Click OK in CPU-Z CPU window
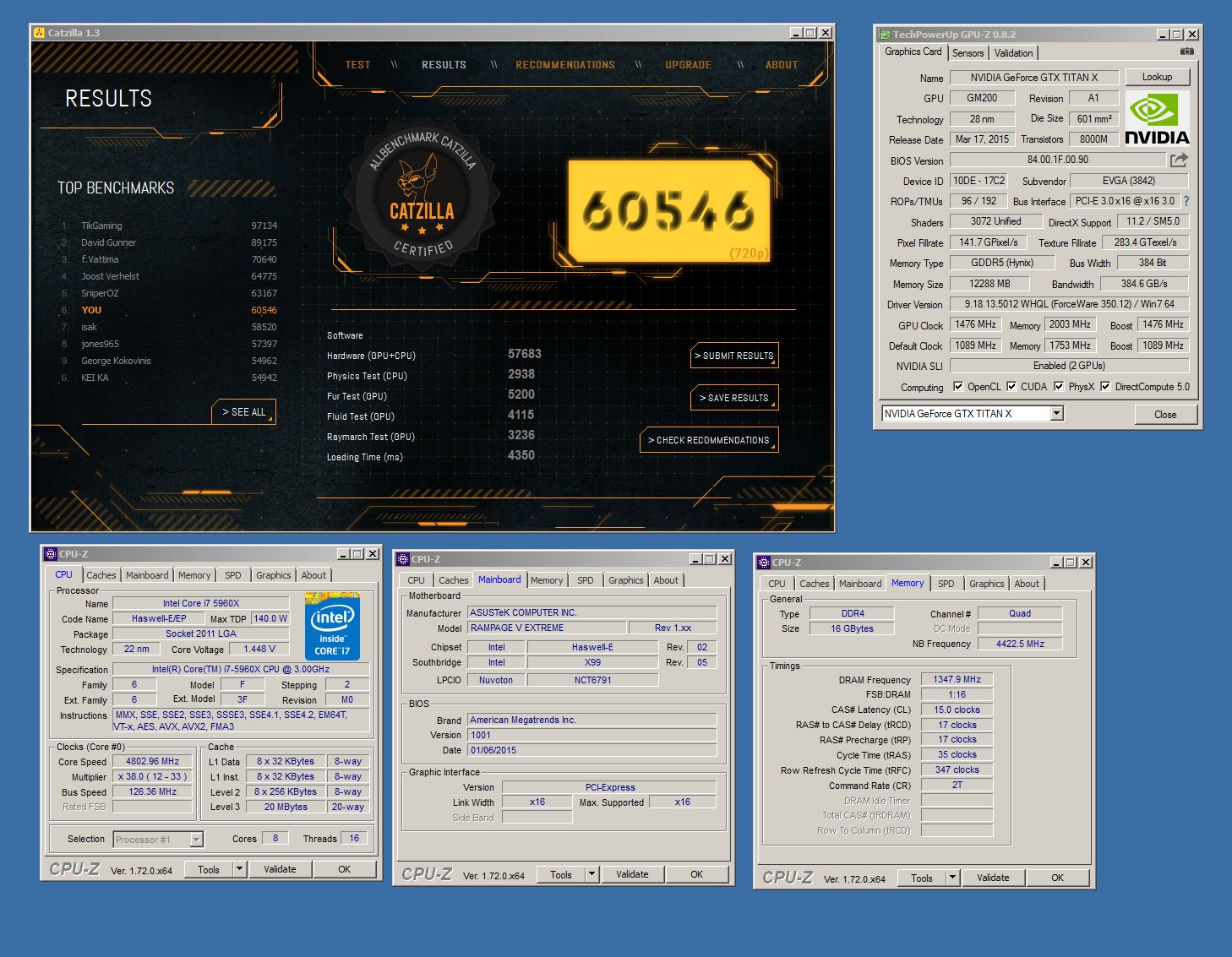Screen dimensions: 1232x957 pyautogui.click(x=344, y=869)
